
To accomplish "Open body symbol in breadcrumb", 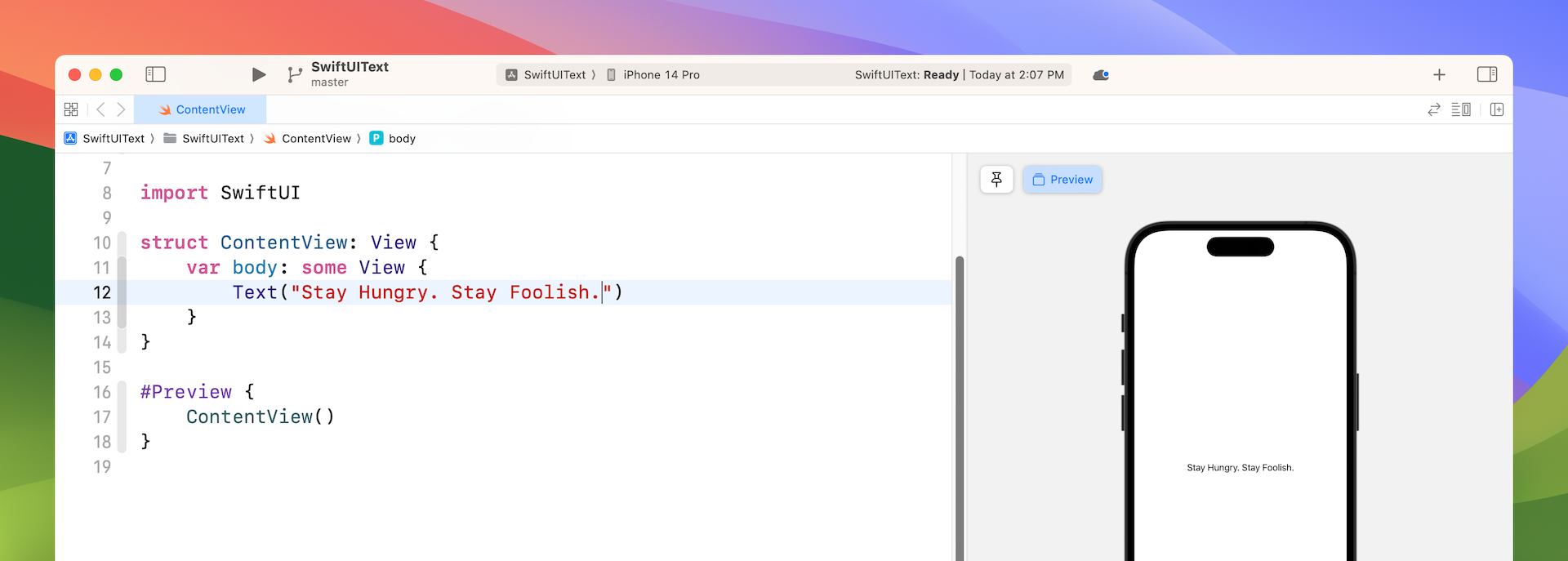I will [393, 139].
